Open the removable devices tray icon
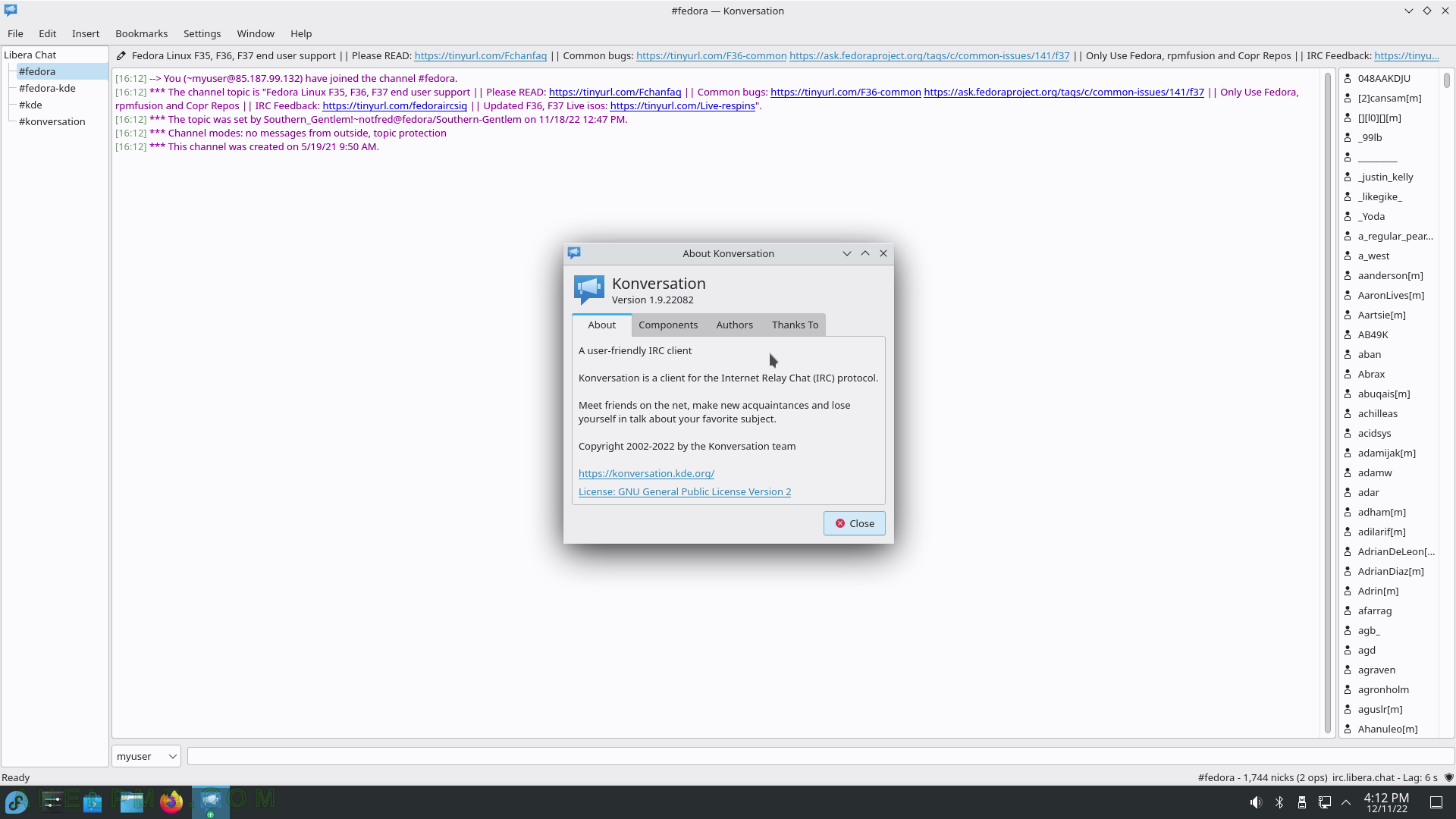The height and width of the screenshot is (819, 1456). coord(1301,802)
